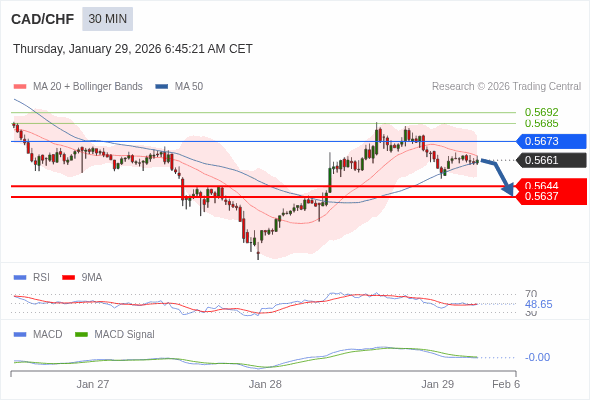Click the 'MA 50' legend label
Image resolution: width=590 pixels, height=400 pixels.
point(189,87)
